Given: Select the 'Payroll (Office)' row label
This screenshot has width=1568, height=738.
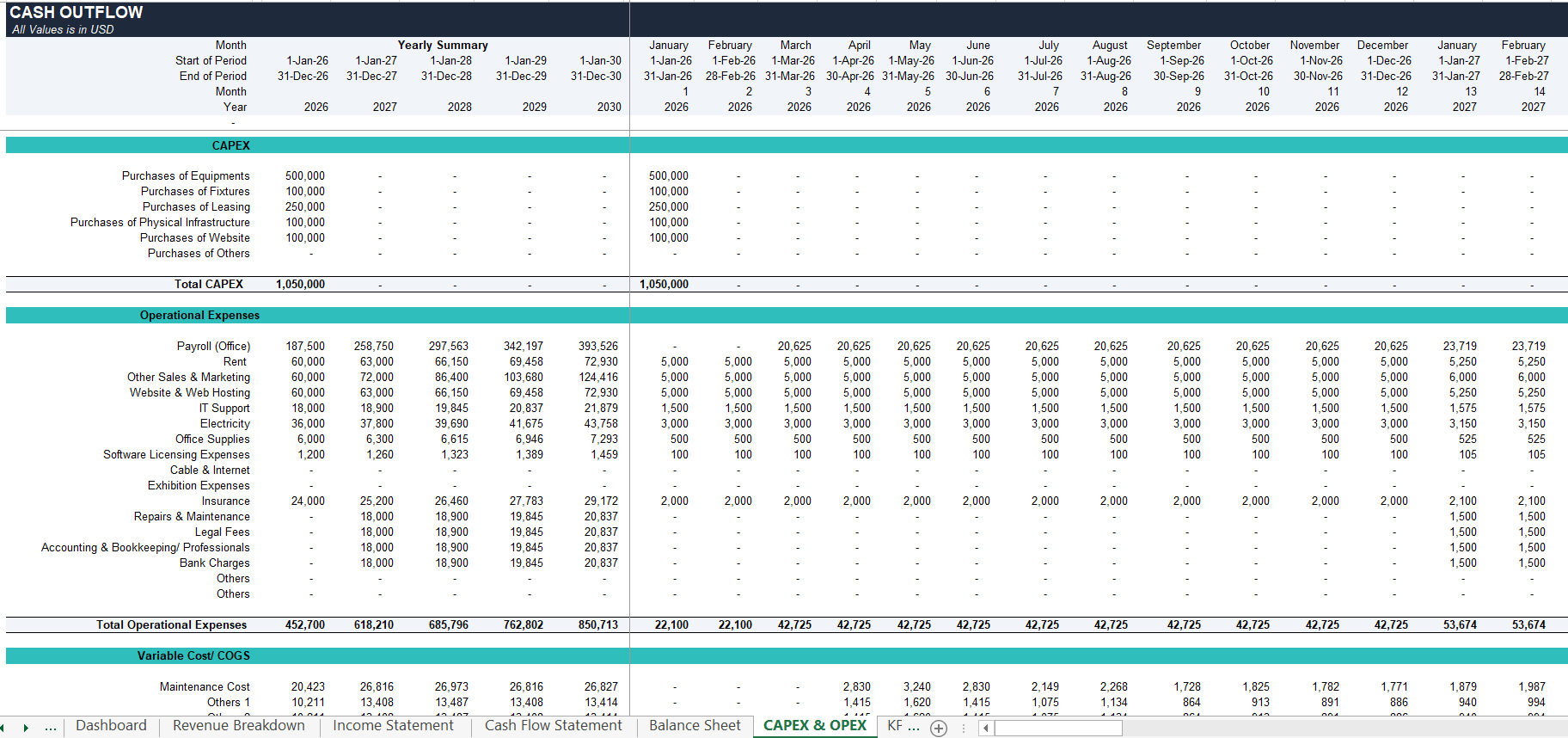Looking at the screenshot, I should coord(213,346).
